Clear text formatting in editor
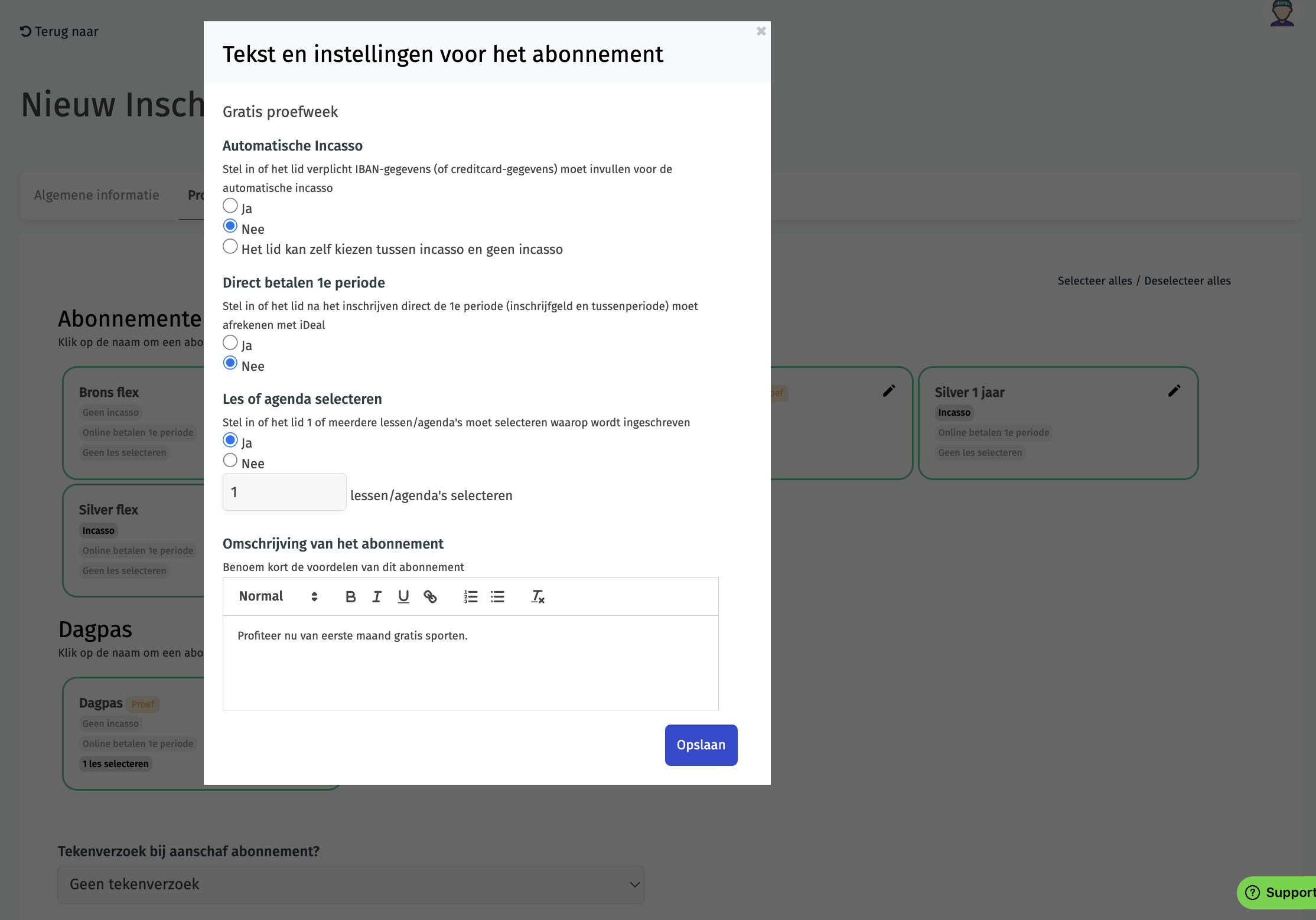This screenshot has width=1316, height=920. coord(538,596)
